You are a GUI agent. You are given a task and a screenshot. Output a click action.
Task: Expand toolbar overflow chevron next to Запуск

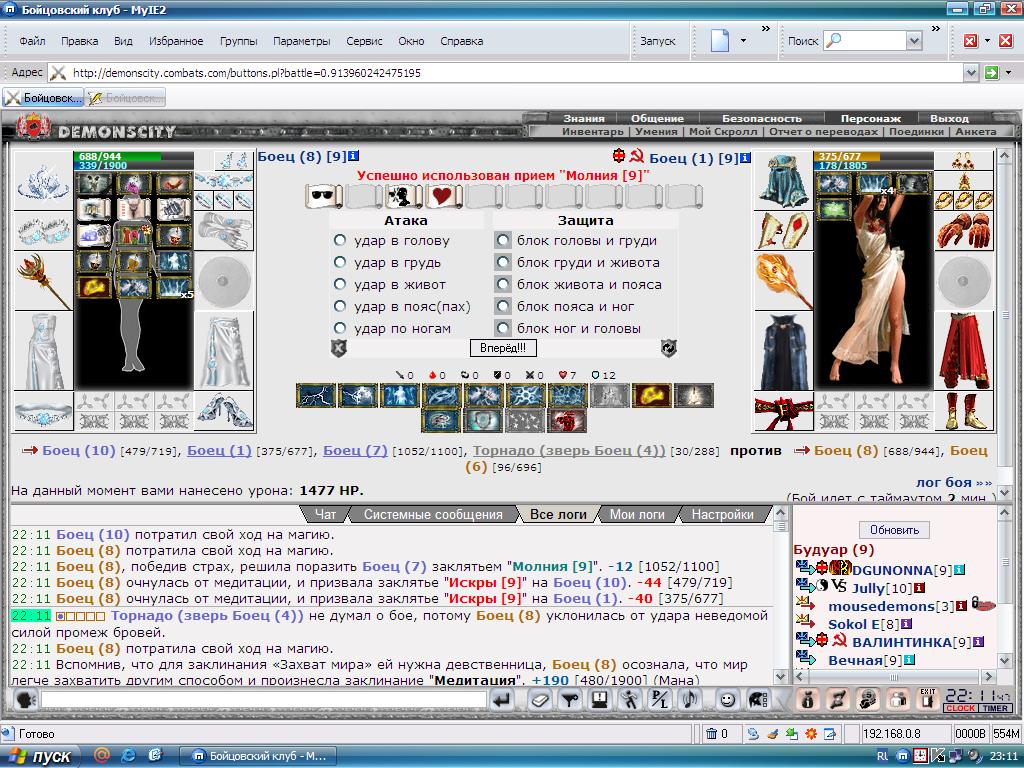click(x=765, y=29)
